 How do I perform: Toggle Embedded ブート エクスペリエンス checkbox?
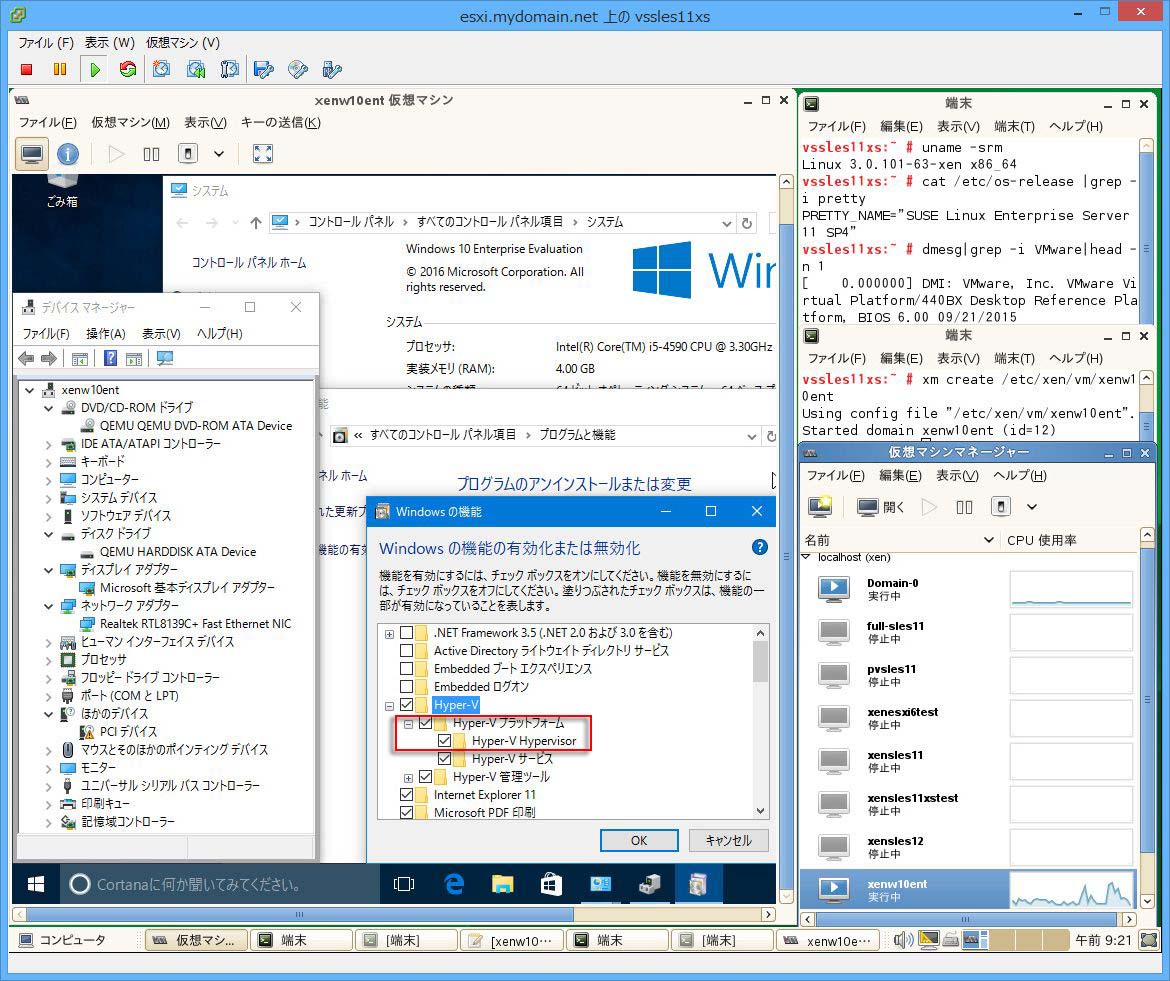click(407, 668)
